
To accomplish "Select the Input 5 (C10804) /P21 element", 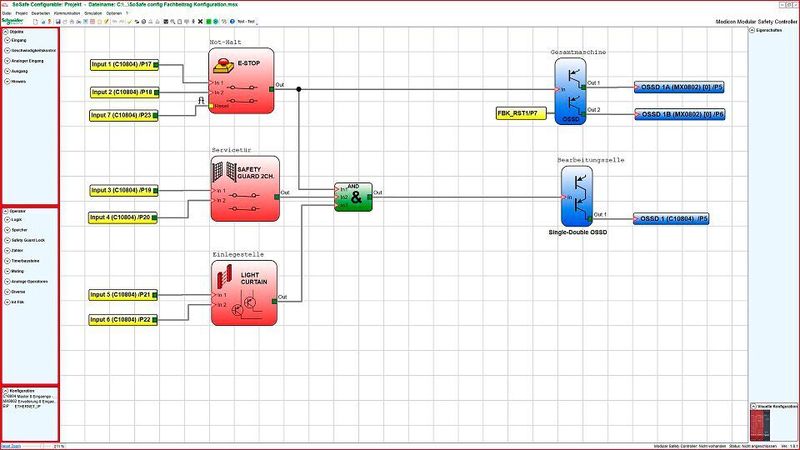I will pyautogui.click(x=123, y=295).
